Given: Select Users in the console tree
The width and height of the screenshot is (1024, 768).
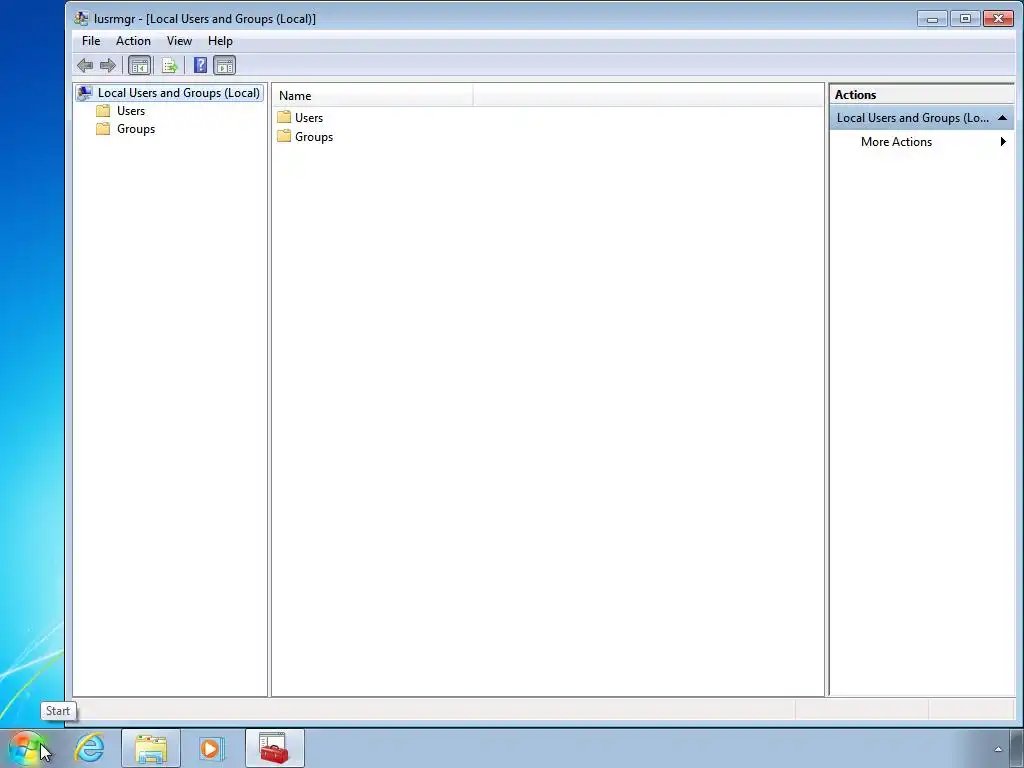Looking at the screenshot, I should tap(131, 110).
